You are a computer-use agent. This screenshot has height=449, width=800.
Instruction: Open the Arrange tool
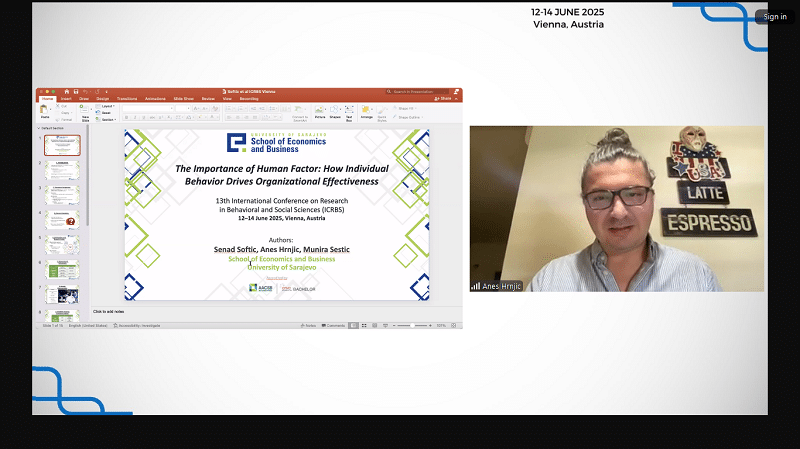pos(367,111)
